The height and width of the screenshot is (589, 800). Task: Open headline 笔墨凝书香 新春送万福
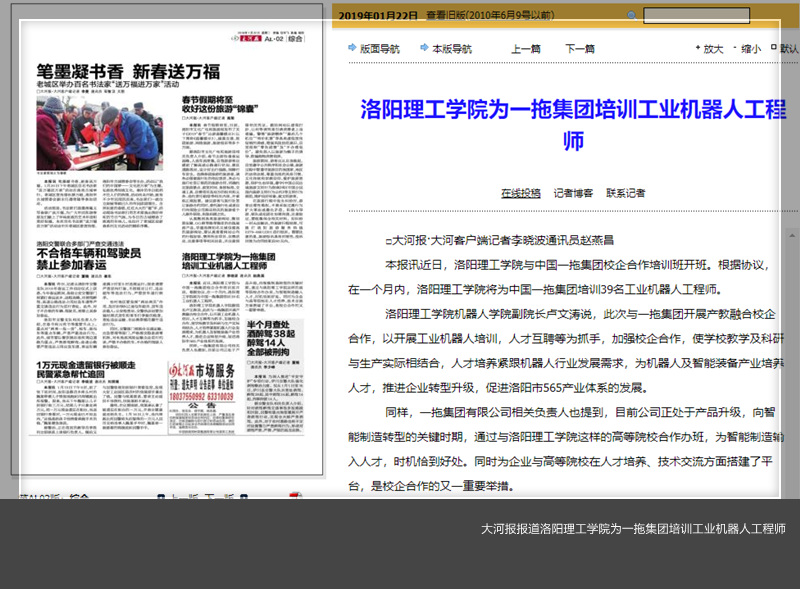coord(128,71)
